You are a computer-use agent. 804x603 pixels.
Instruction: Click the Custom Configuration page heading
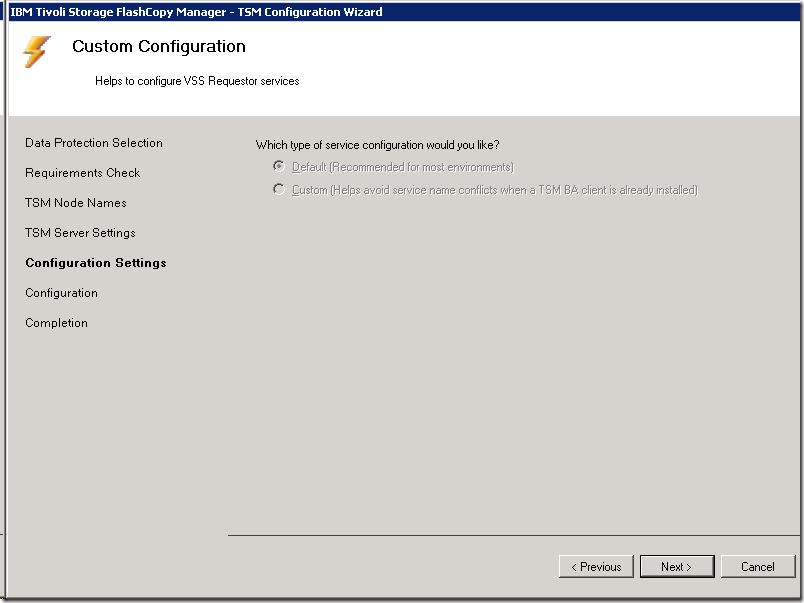click(159, 47)
